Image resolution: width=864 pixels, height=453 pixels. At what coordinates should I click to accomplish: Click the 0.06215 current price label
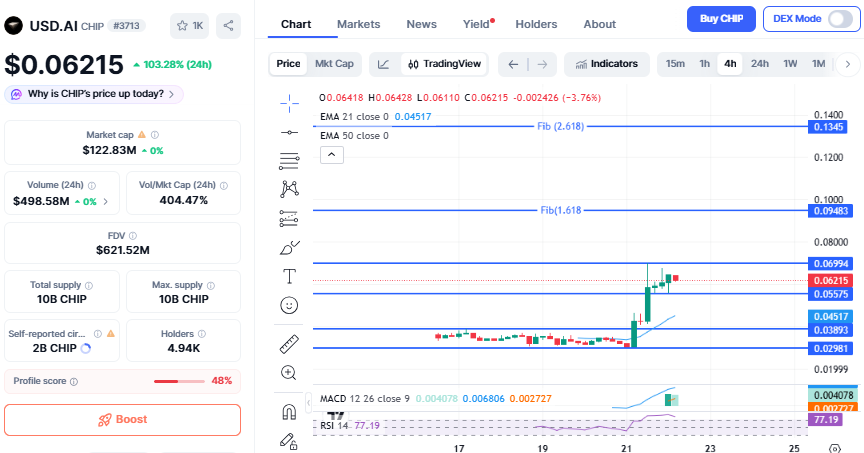[831, 281]
